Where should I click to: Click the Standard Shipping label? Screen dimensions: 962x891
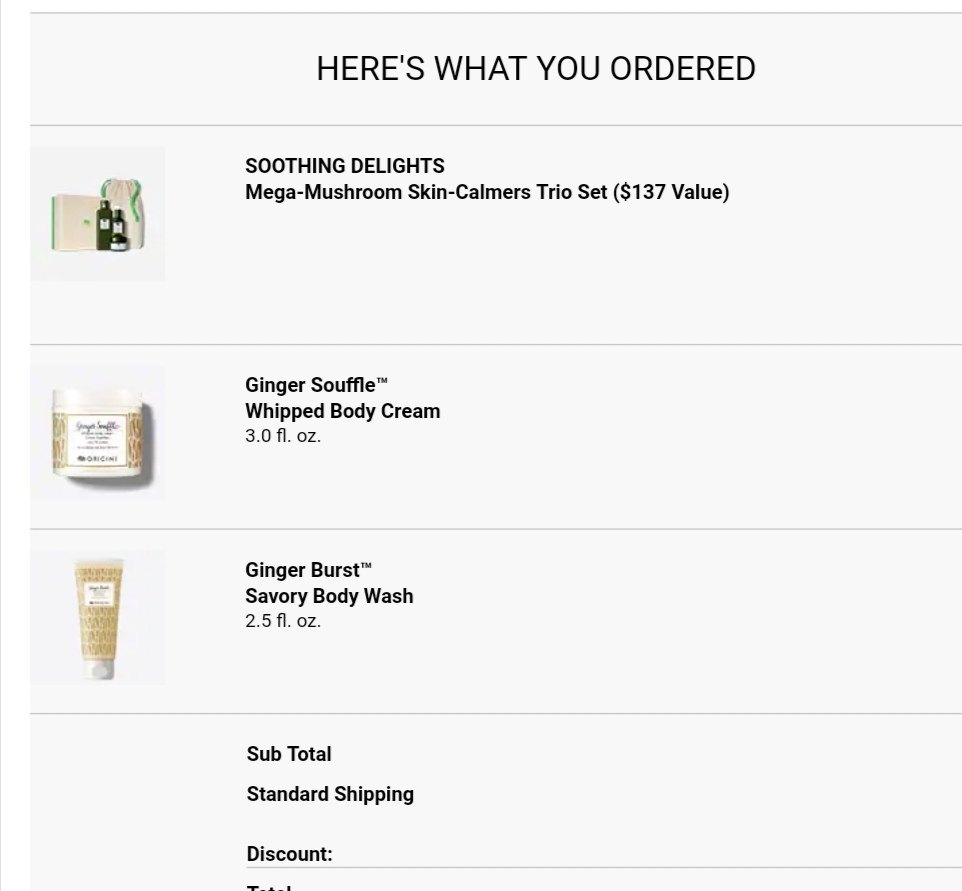pyautogui.click(x=330, y=794)
